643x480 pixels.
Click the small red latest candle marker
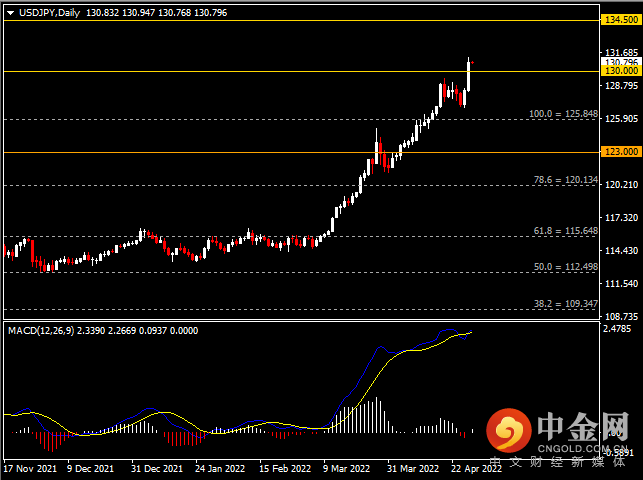click(473, 62)
